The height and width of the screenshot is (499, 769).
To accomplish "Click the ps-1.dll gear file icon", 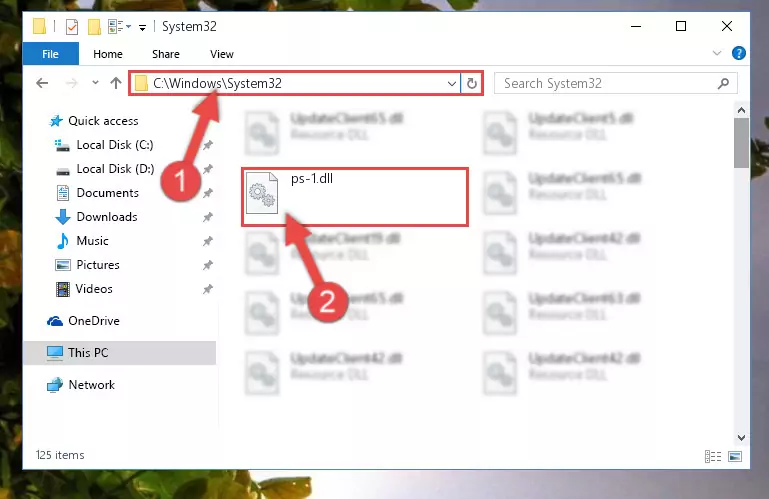I will [x=262, y=193].
